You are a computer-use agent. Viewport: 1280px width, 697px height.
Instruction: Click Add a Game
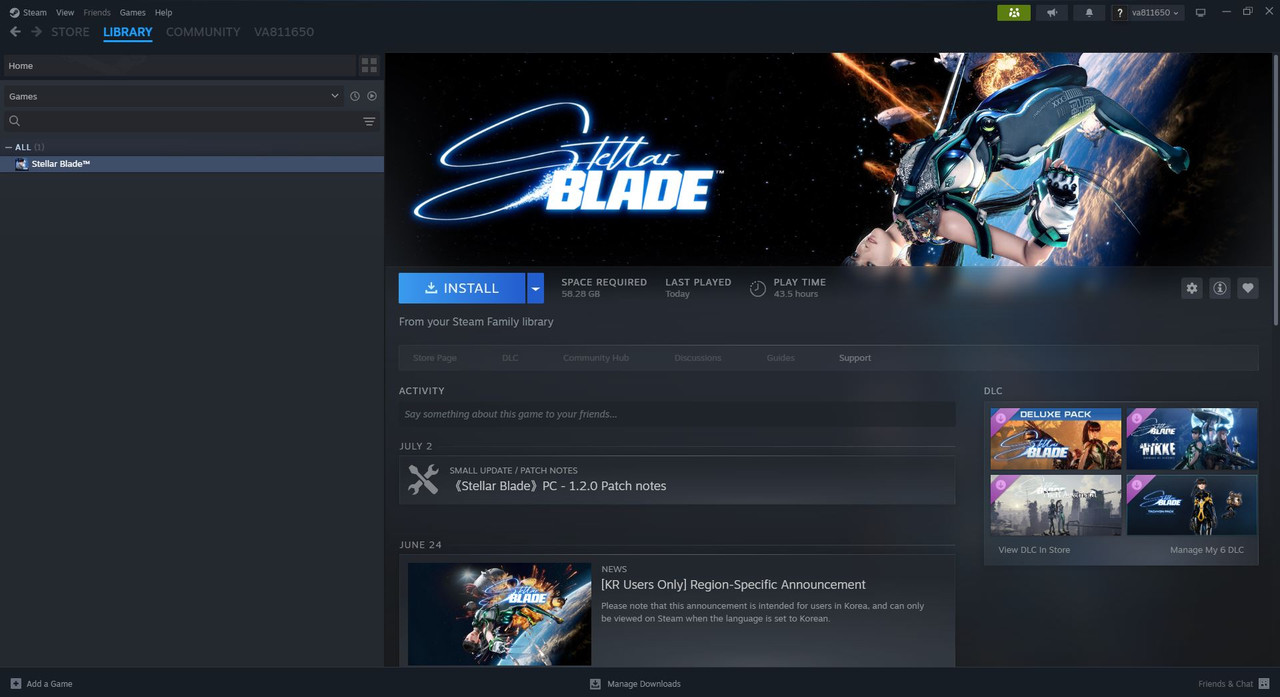coord(41,684)
